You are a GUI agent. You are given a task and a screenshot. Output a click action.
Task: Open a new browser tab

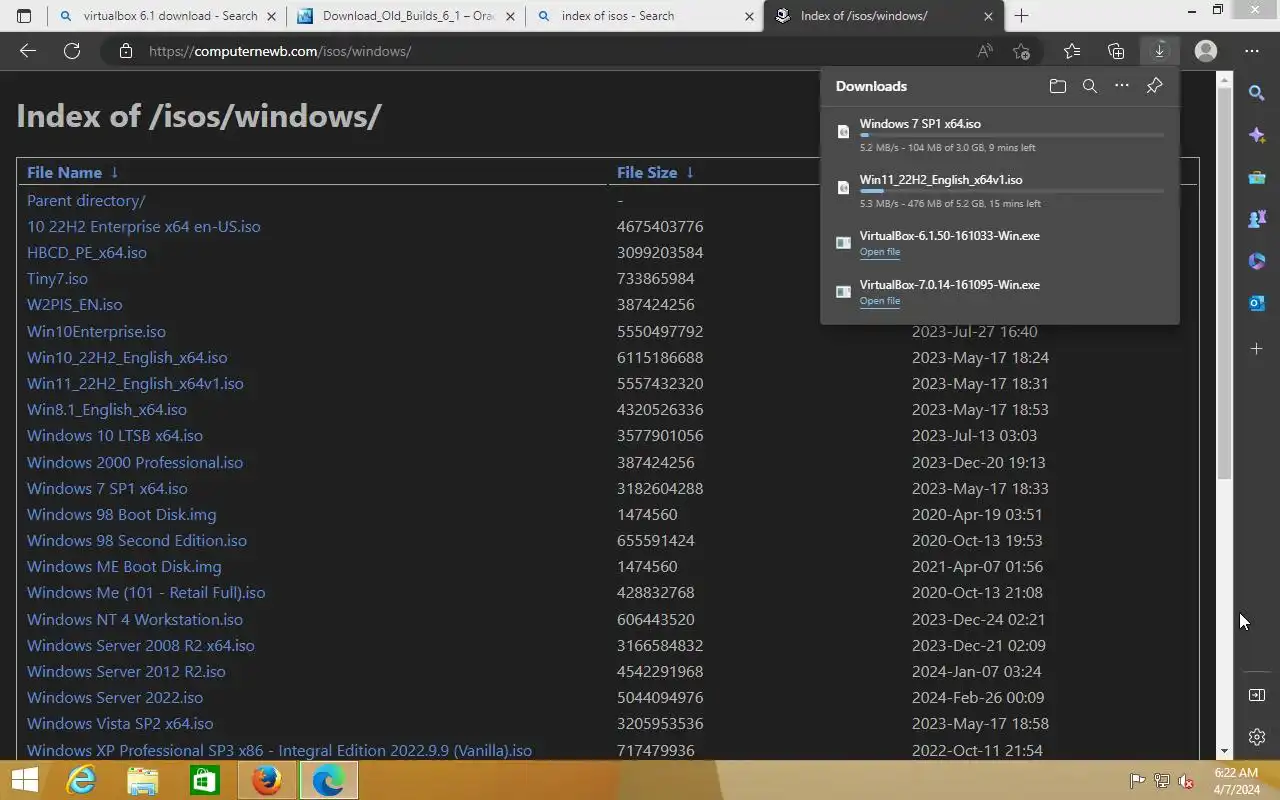[1021, 16]
